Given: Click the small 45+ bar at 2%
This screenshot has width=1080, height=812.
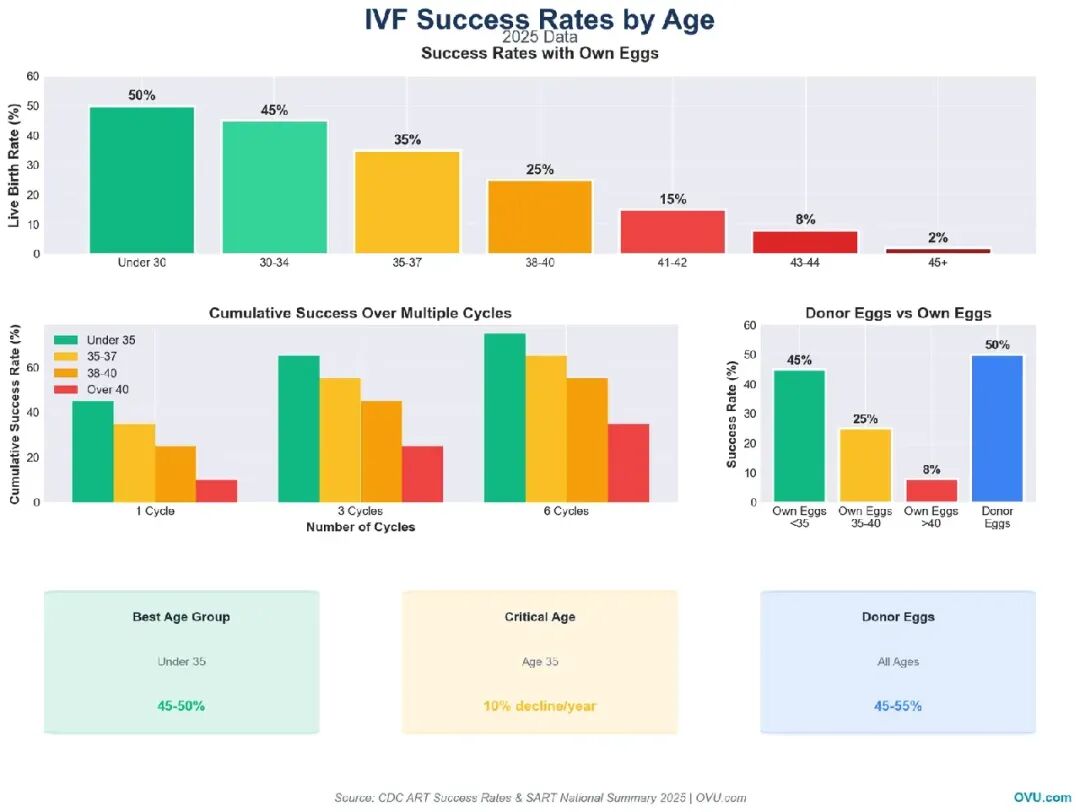Looking at the screenshot, I should [x=937, y=251].
